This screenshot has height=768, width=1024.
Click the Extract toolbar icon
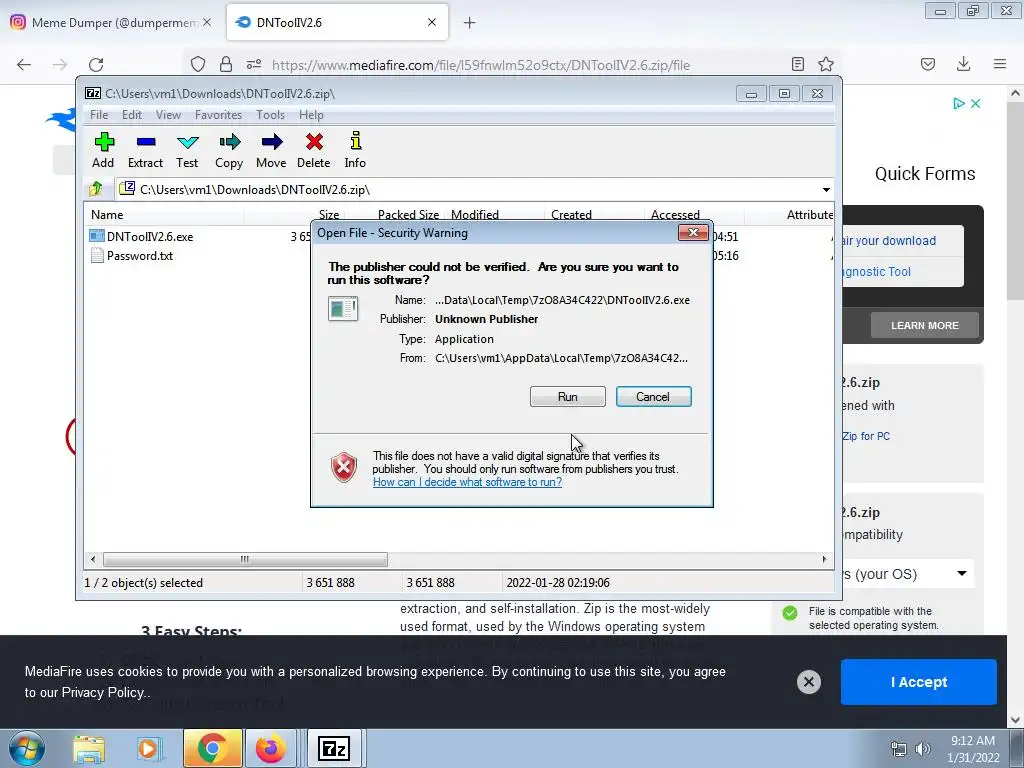[145, 151]
